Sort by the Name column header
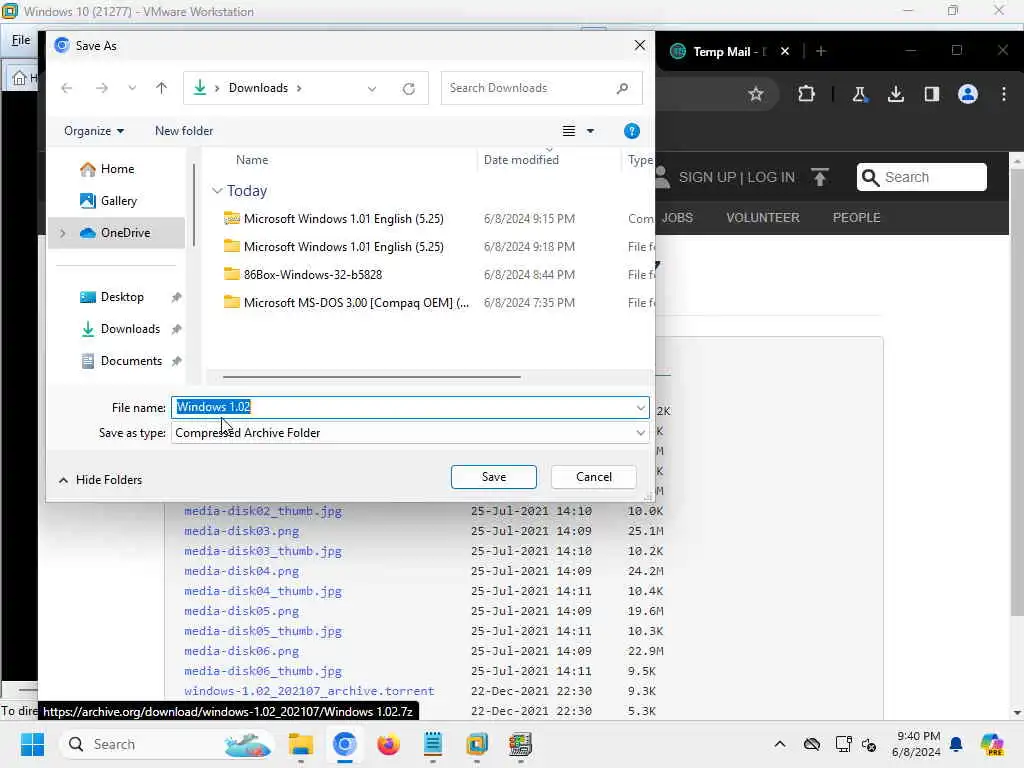 pyautogui.click(x=252, y=160)
